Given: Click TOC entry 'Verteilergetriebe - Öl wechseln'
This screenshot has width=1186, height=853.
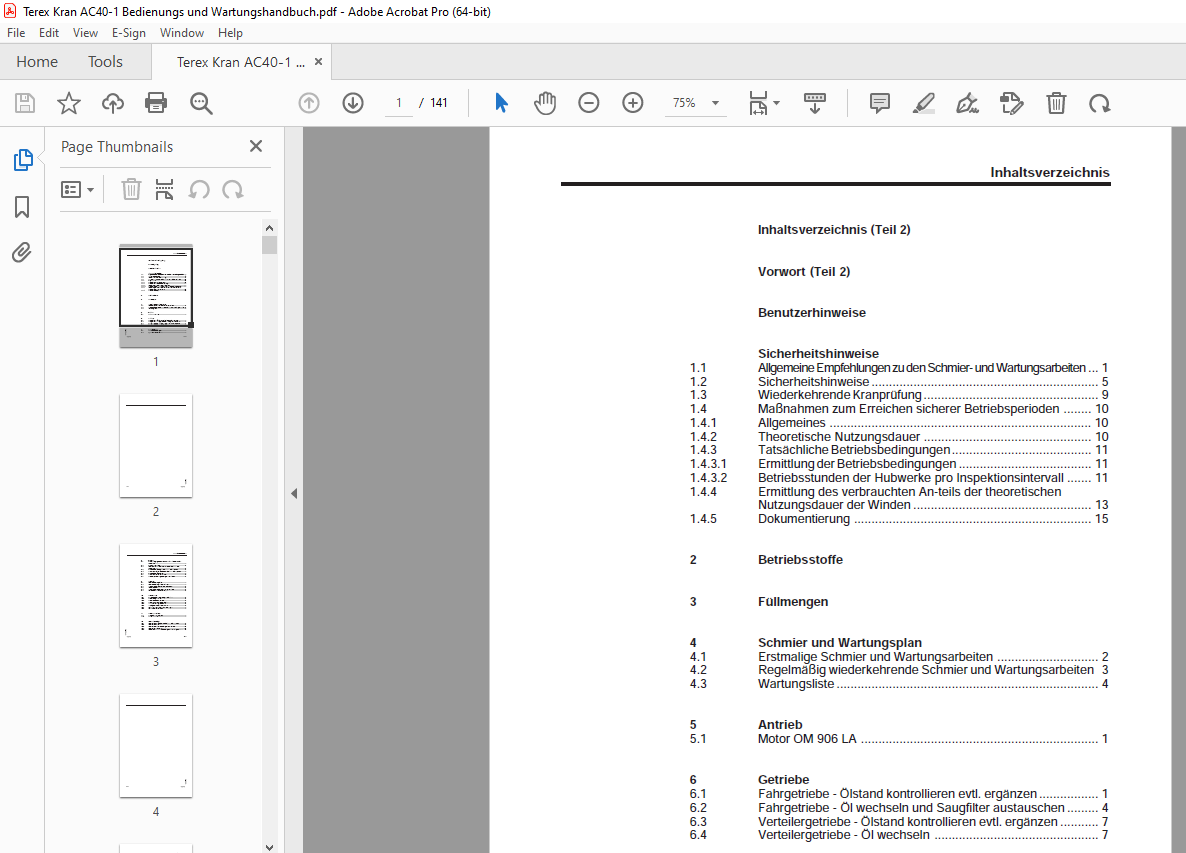Looking at the screenshot, I should coord(843,835).
